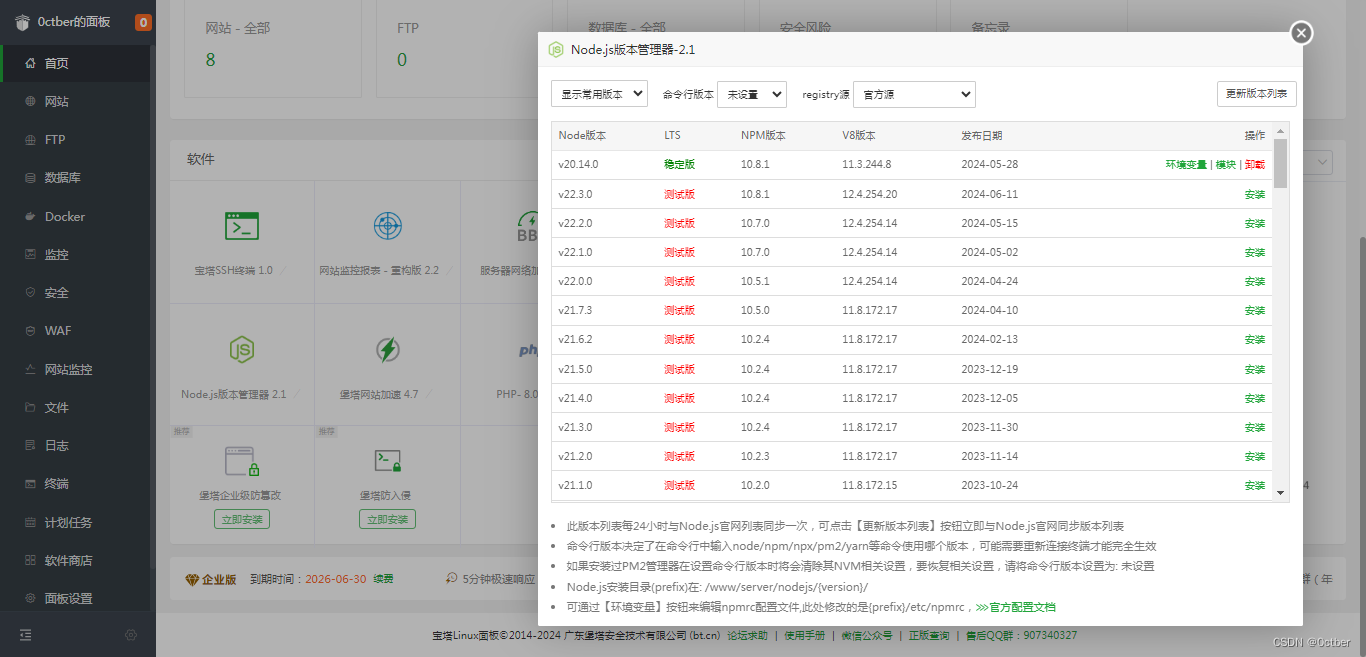Click the 12.4.254.20 V8 version cell
The image size is (1366, 657).
coord(870,194)
